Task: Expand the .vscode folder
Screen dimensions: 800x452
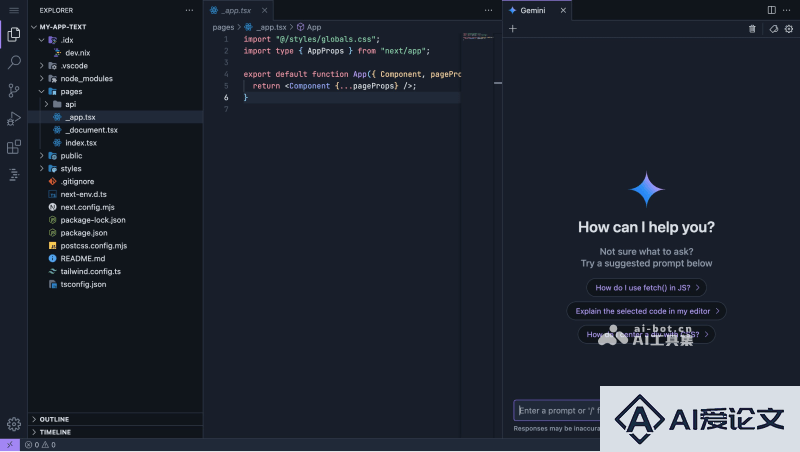Action: [42, 66]
